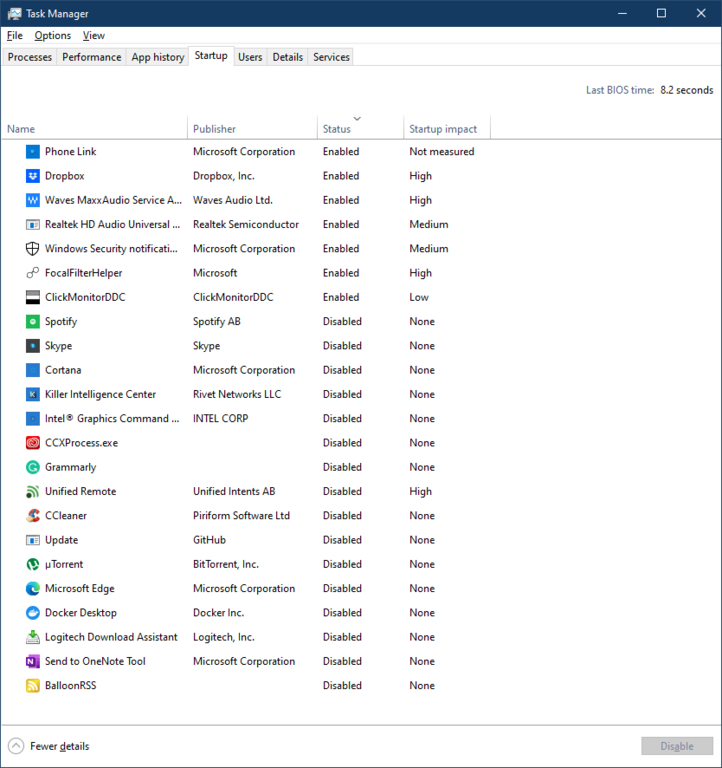Image resolution: width=722 pixels, height=768 pixels.
Task: Switch to the Services tab
Action: pyautogui.click(x=331, y=57)
